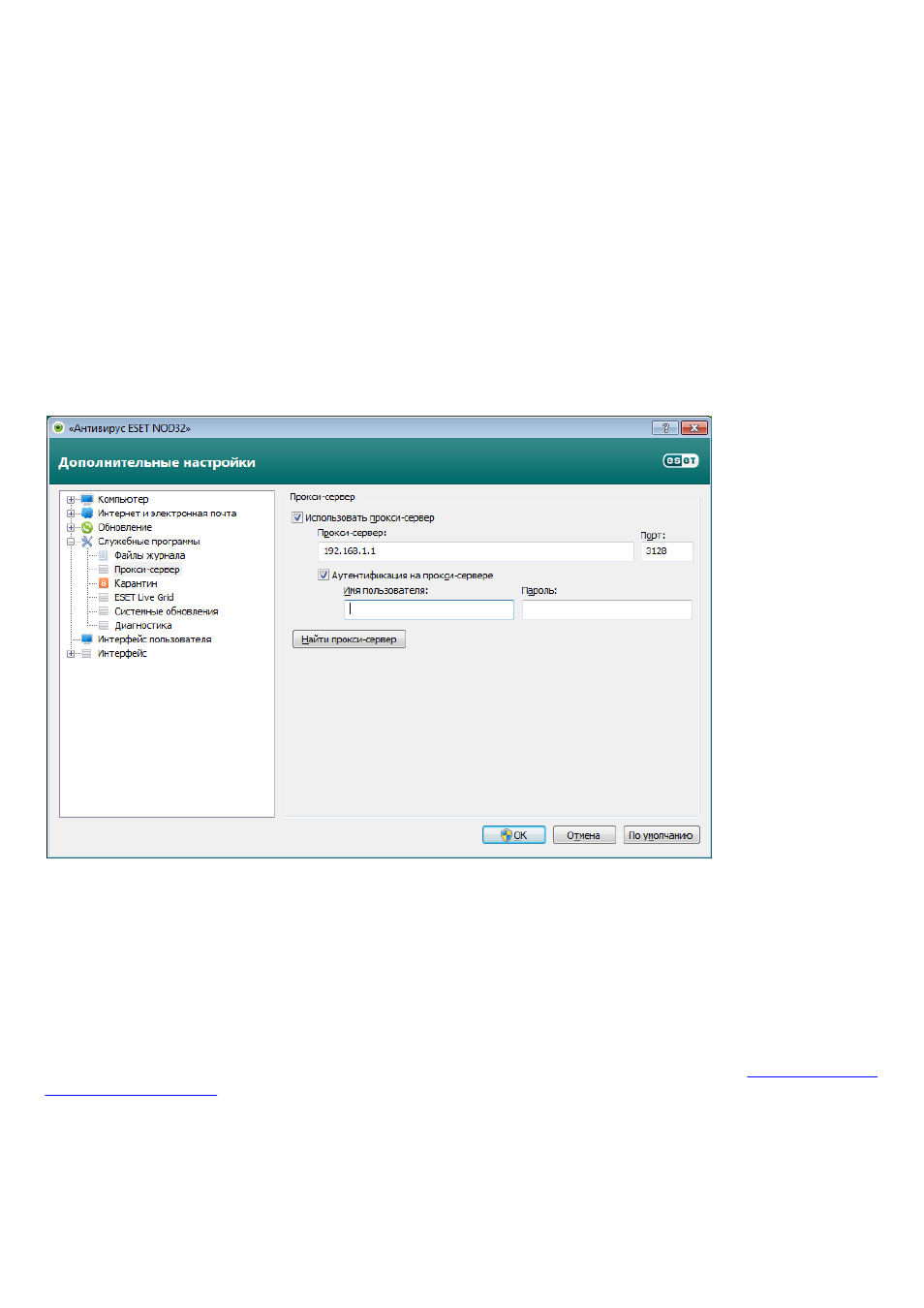Click the Компьютер monitor icon in tree

pos(87,500)
